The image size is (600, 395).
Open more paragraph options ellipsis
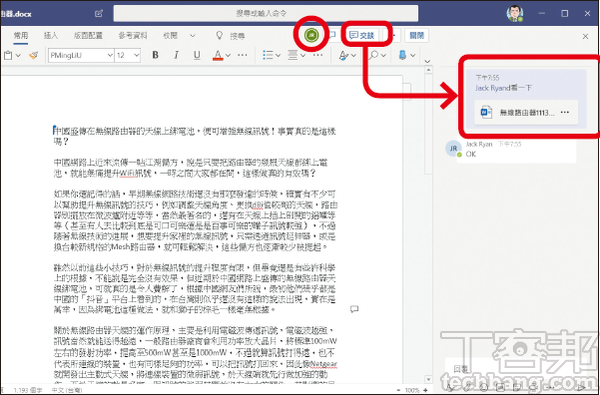(318, 55)
